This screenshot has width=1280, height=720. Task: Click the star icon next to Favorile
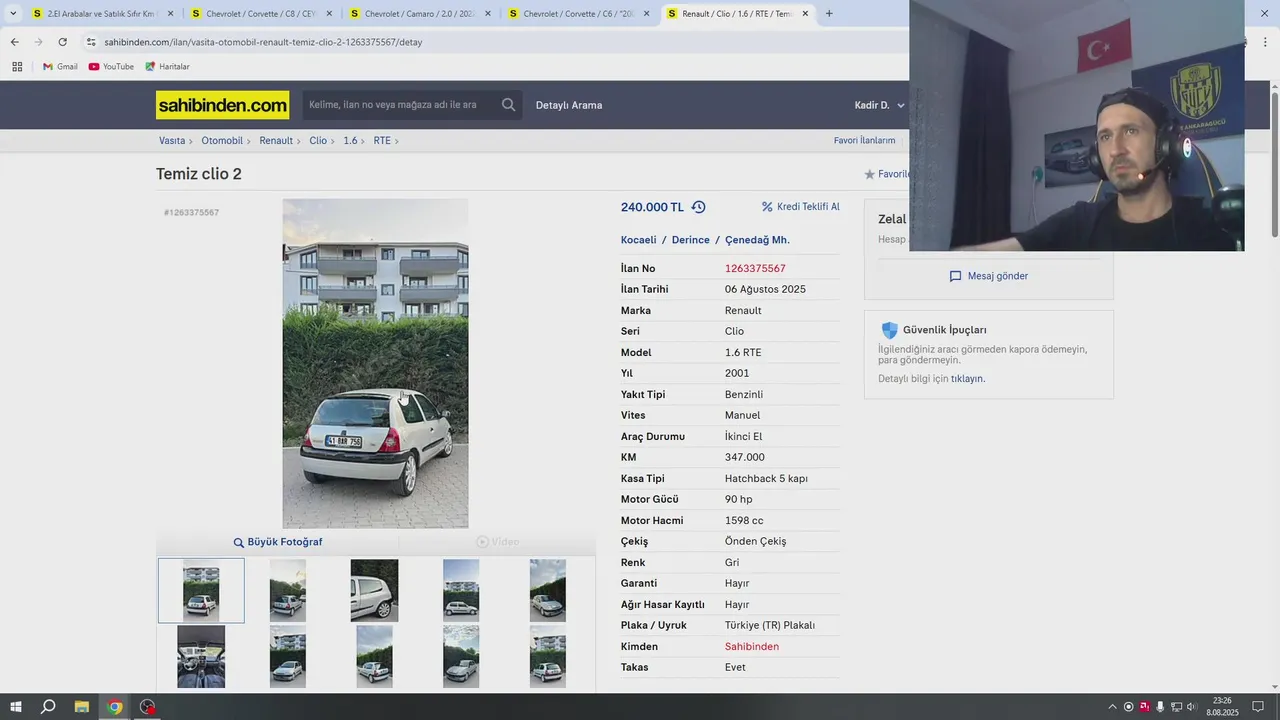pyautogui.click(x=869, y=174)
